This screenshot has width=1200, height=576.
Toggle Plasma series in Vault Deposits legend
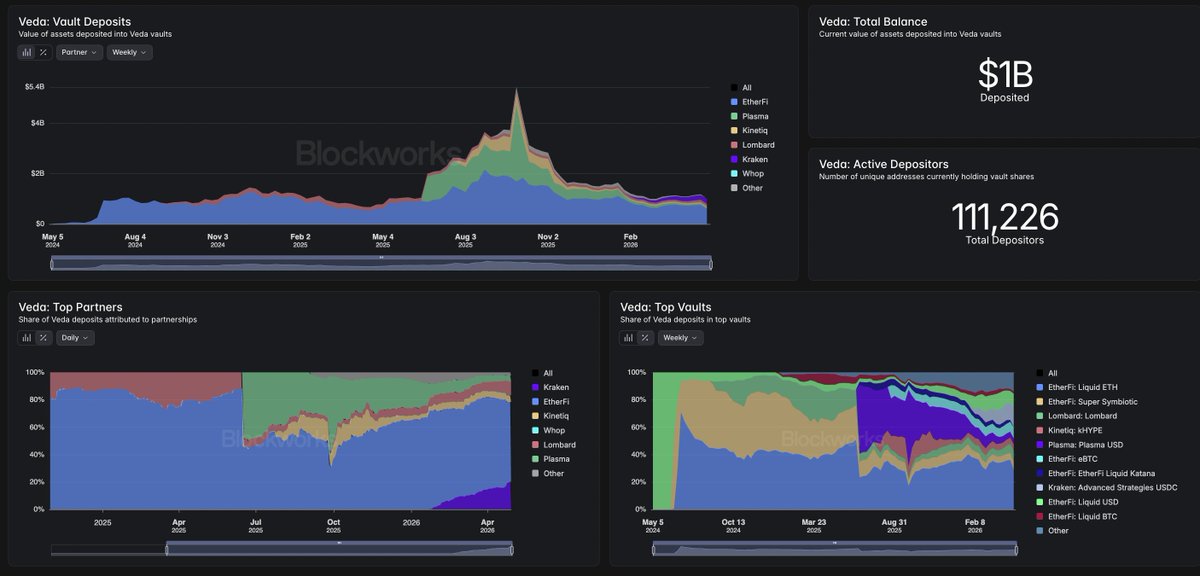click(749, 117)
